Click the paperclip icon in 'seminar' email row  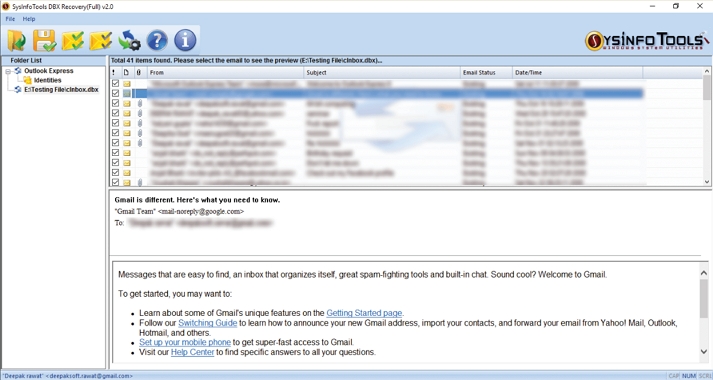(140, 113)
